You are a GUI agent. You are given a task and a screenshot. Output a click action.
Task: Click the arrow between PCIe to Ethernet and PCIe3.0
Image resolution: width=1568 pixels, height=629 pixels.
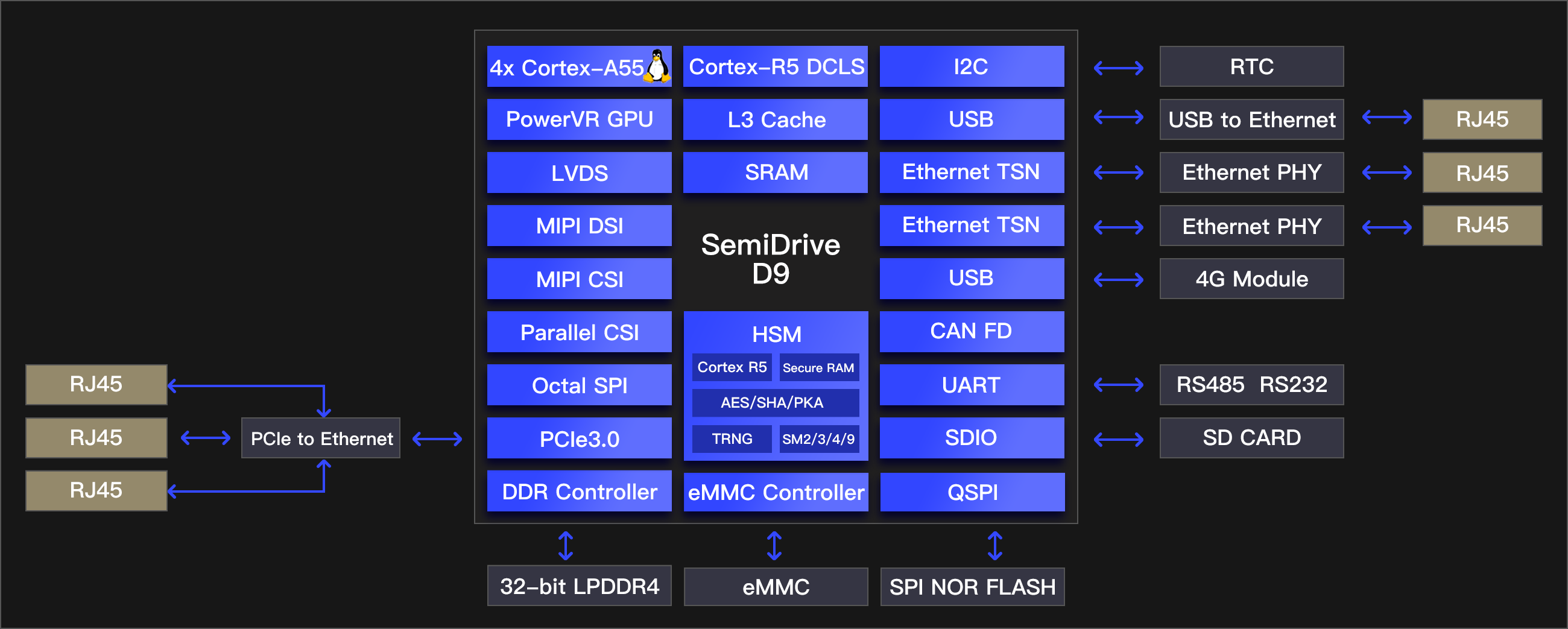437,438
